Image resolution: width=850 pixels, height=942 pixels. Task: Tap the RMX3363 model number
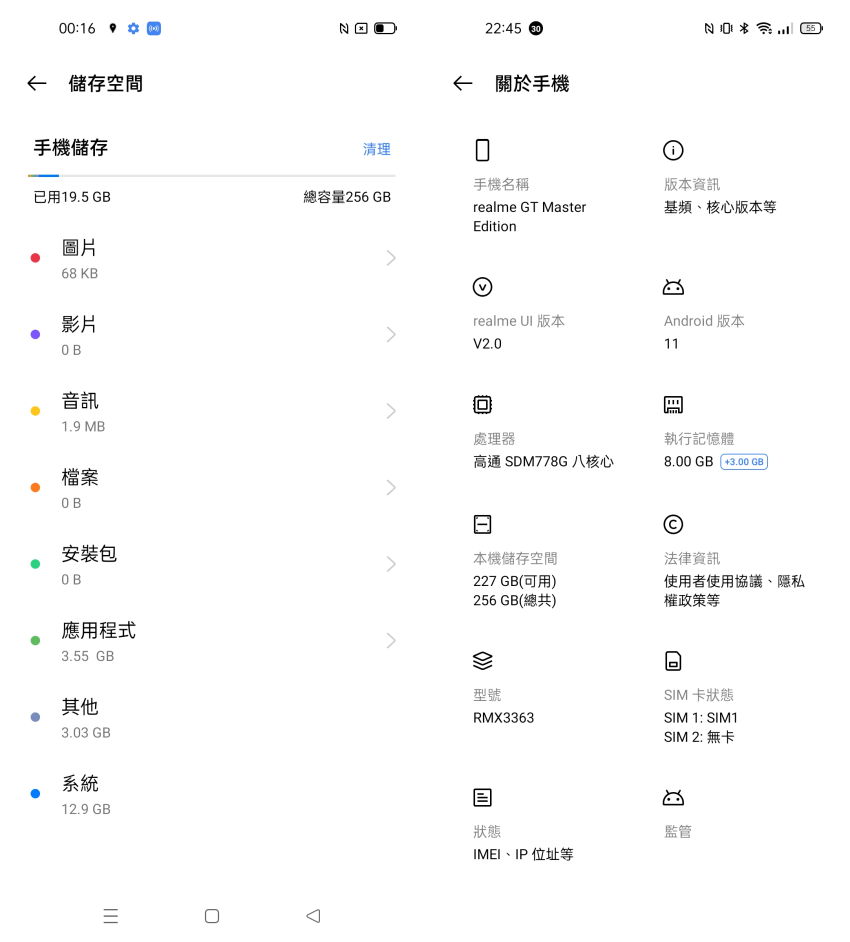(503, 718)
